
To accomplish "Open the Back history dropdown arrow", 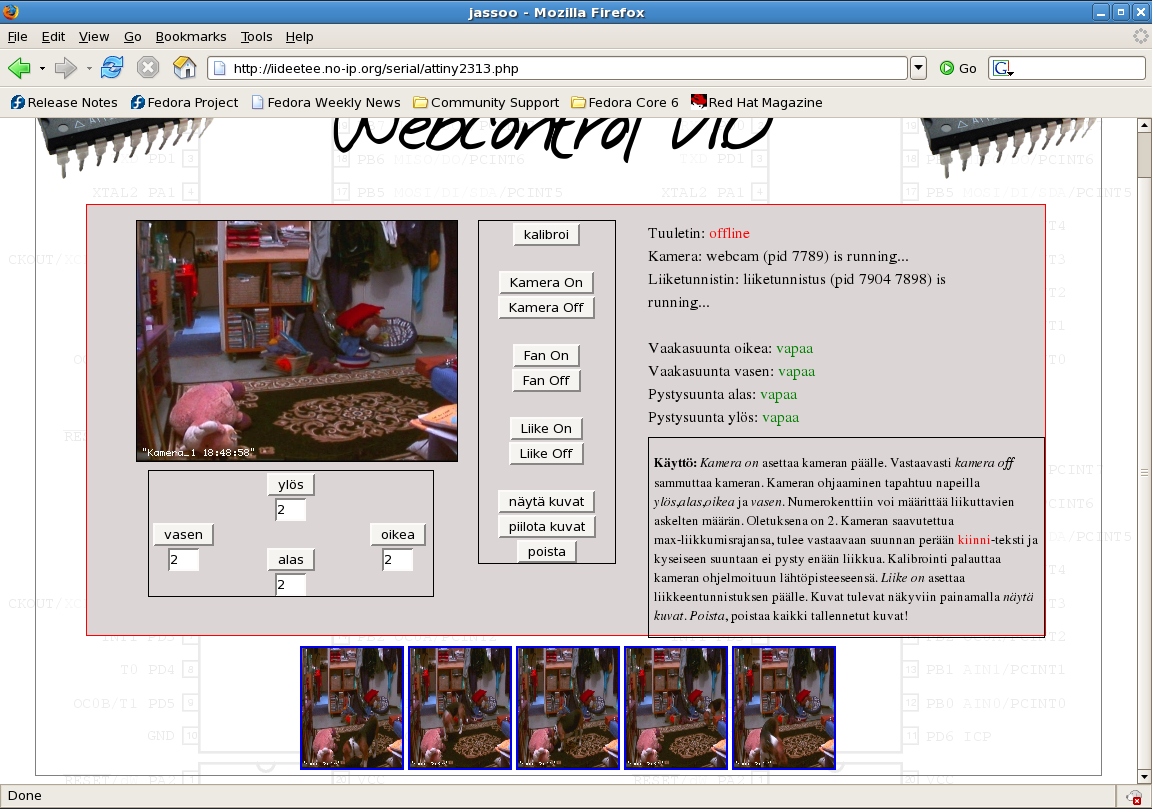I will click(x=42, y=68).
